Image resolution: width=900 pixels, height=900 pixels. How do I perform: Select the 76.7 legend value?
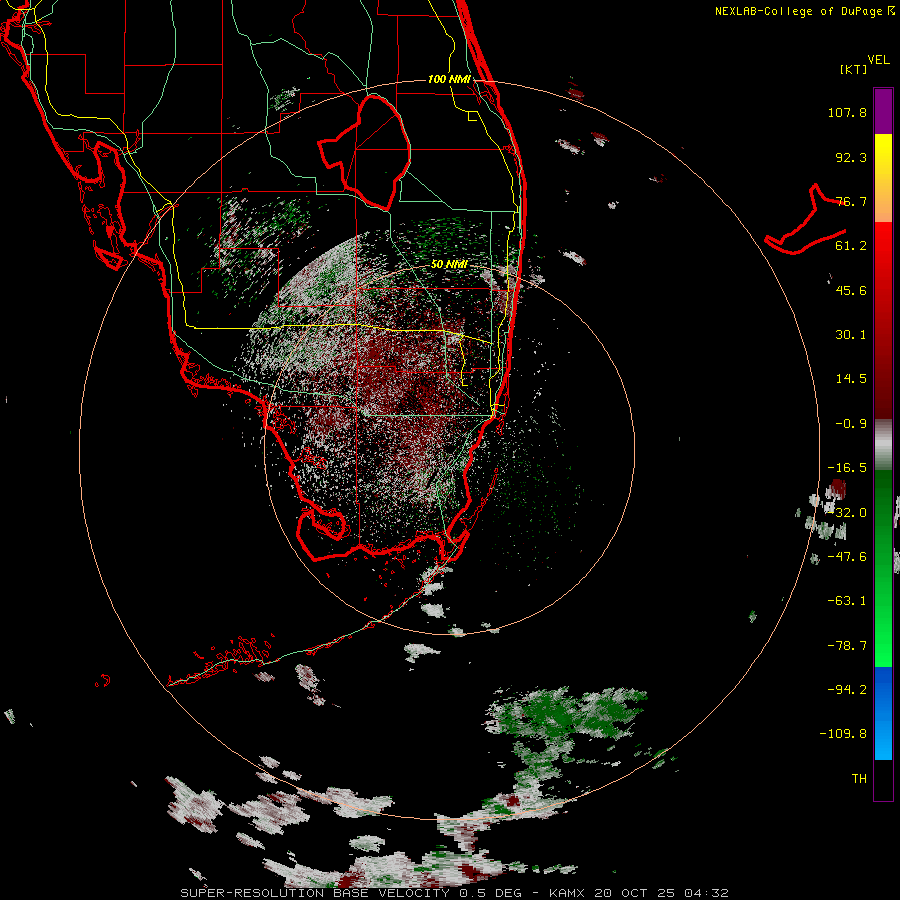(x=851, y=201)
